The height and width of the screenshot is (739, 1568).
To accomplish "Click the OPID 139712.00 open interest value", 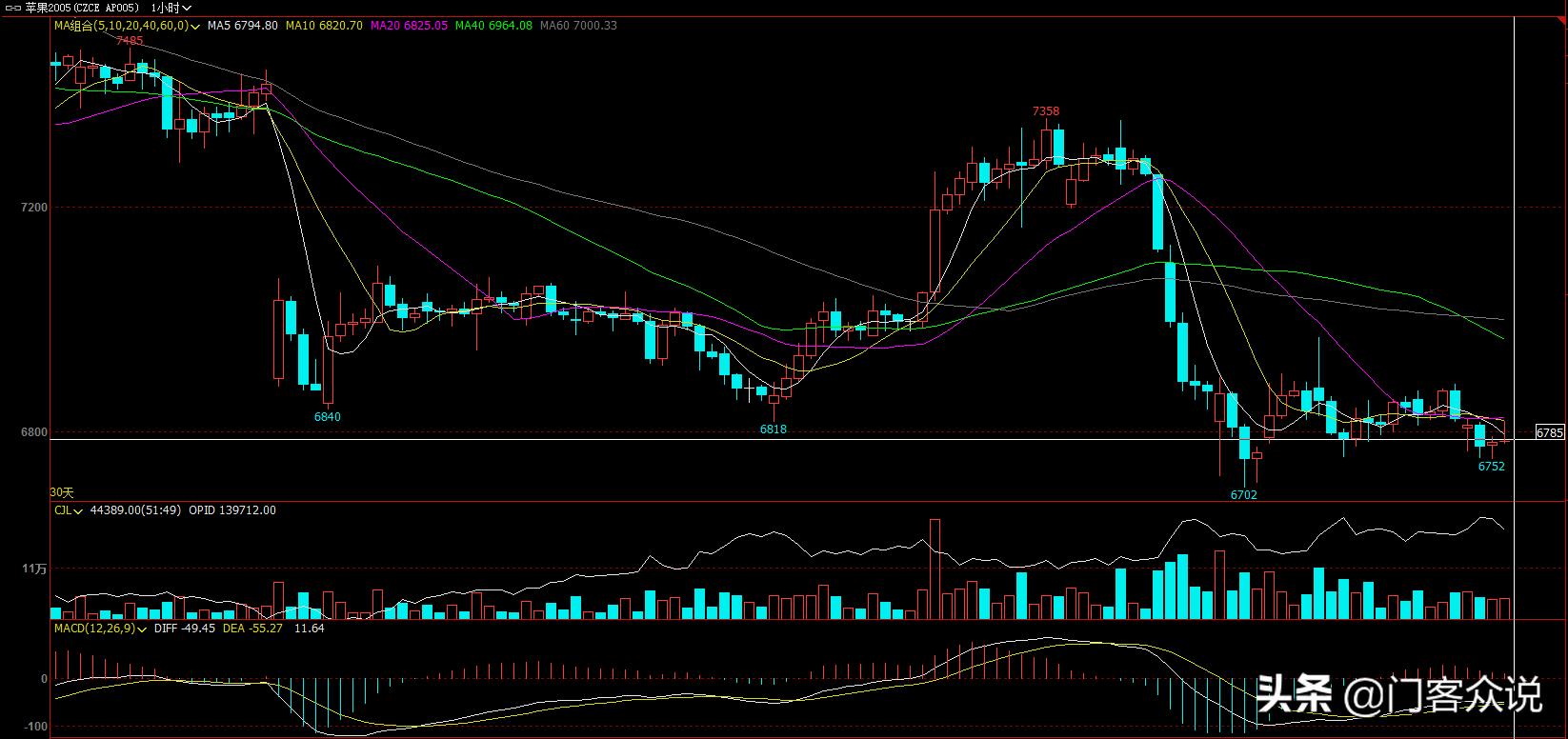I will [232, 510].
